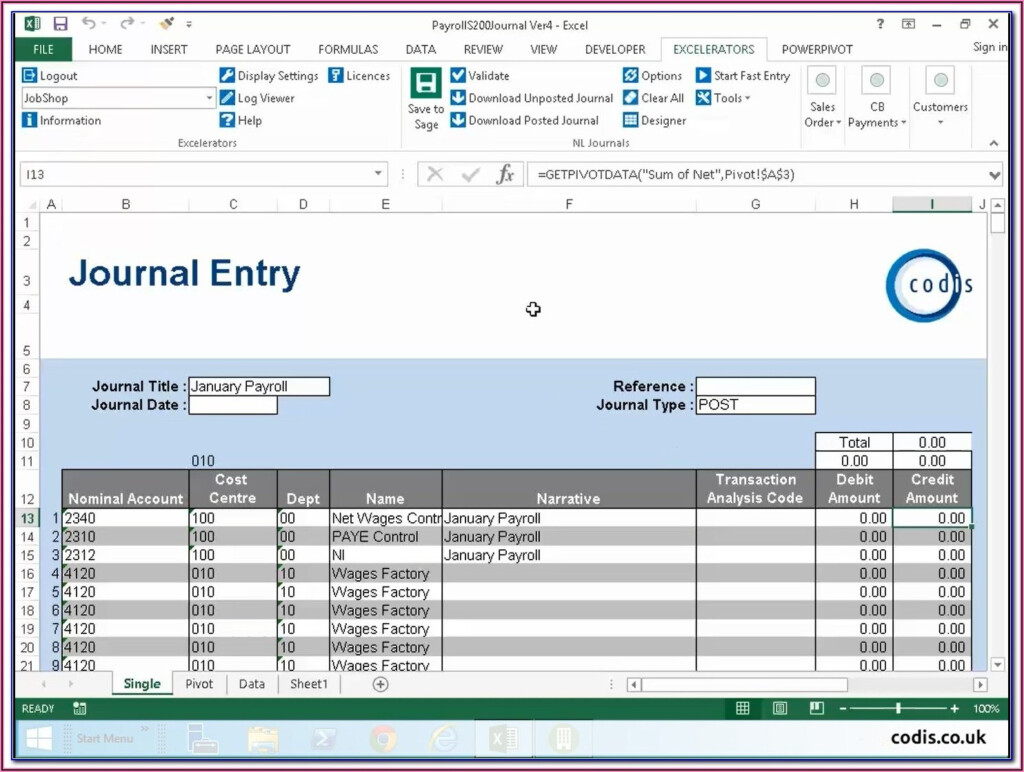
Task: Click the Journal Type POST cell
Action: (x=756, y=405)
